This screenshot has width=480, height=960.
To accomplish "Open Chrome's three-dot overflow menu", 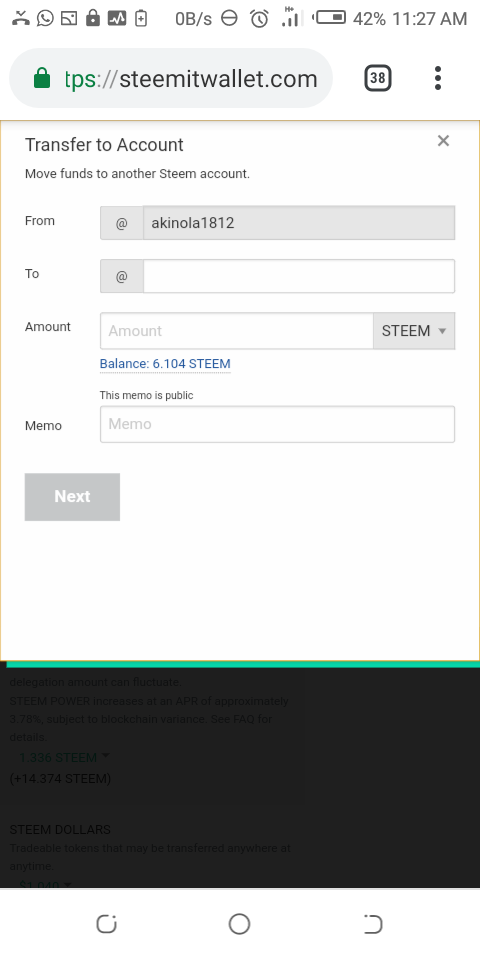I will [x=438, y=78].
